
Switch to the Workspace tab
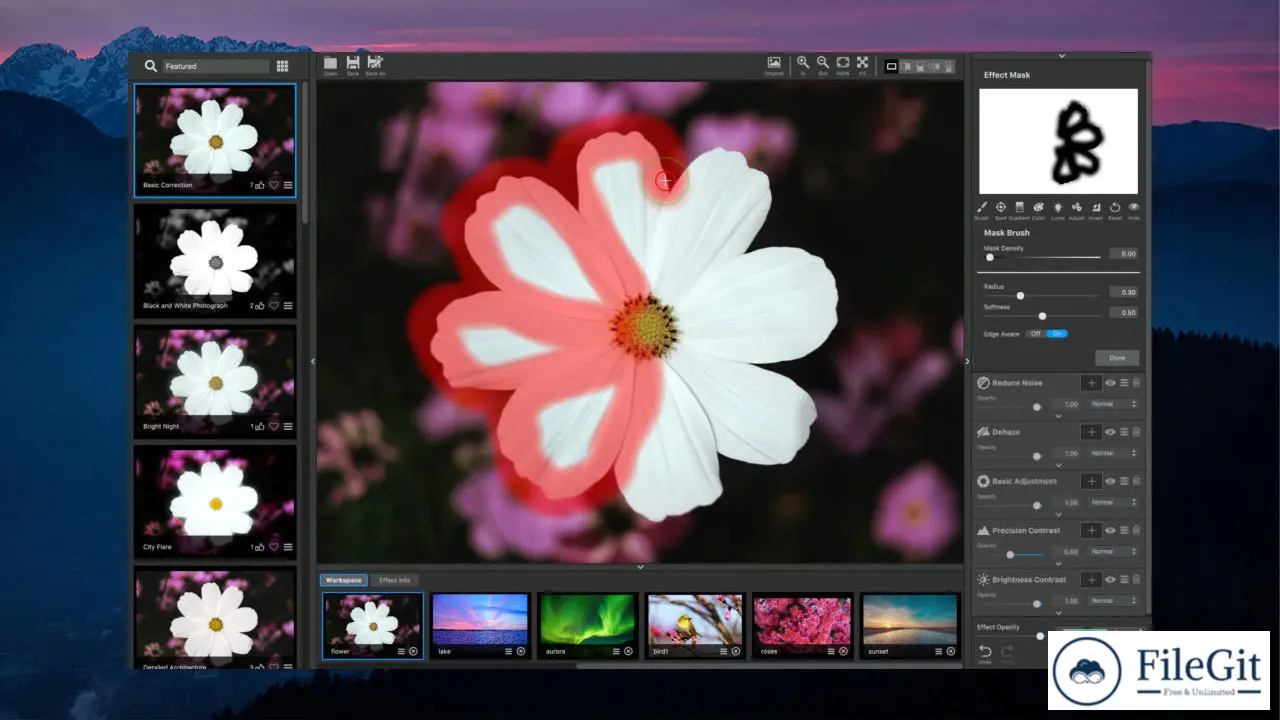pos(343,580)
